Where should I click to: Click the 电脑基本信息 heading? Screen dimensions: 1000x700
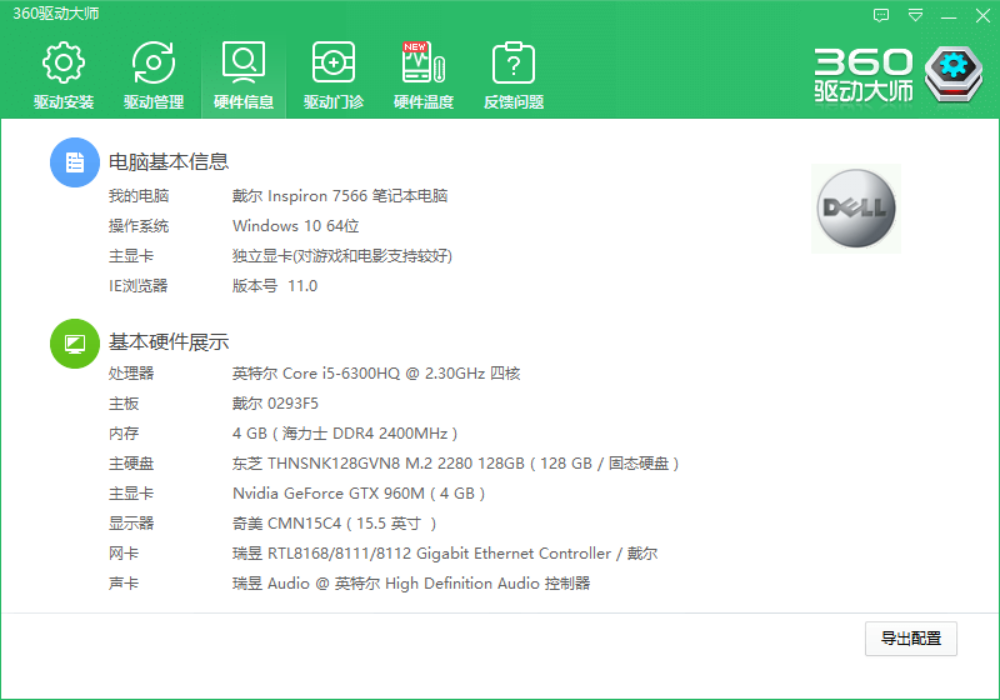coord(168,161)
